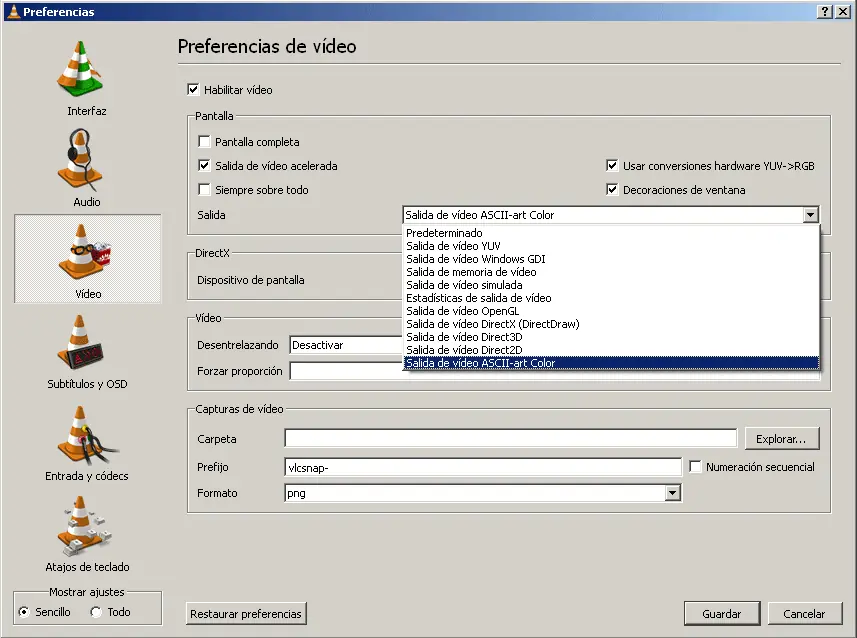This screenshot has height=638, width=857.
Task: Open Atajos de teclado icon
Action: tap(87, 526)
